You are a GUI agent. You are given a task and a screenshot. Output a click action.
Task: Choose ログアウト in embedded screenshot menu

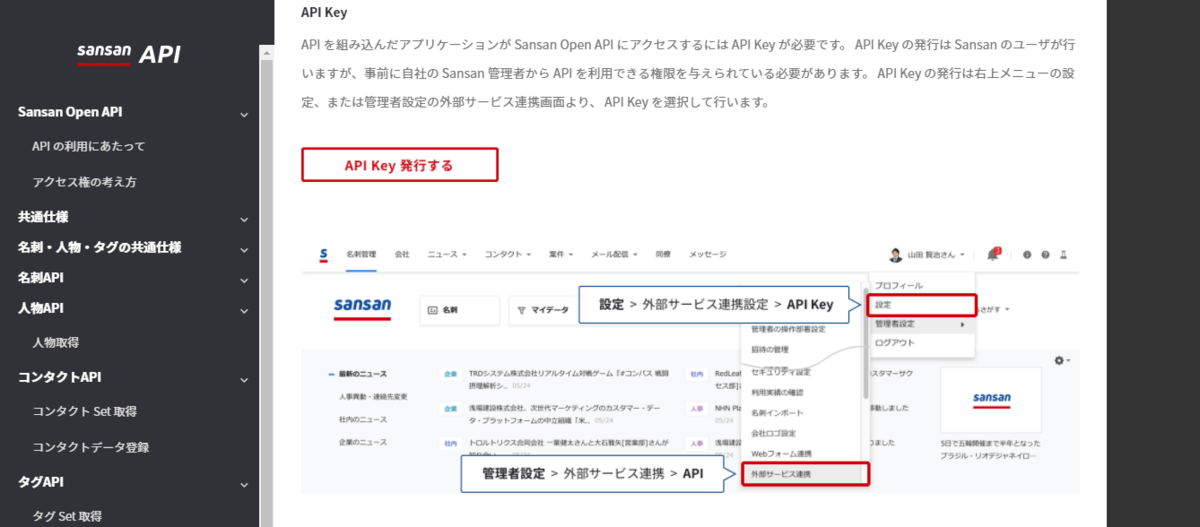[894, 343]
